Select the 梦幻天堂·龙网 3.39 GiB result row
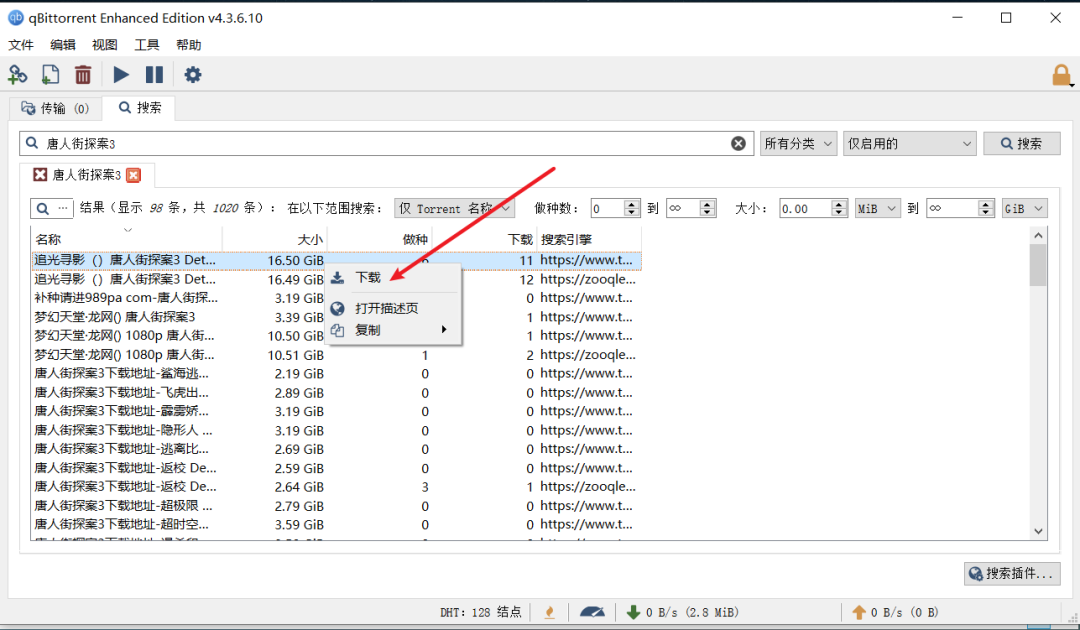The height and width of the screenshot is (630, 1080). pos(336,317)
